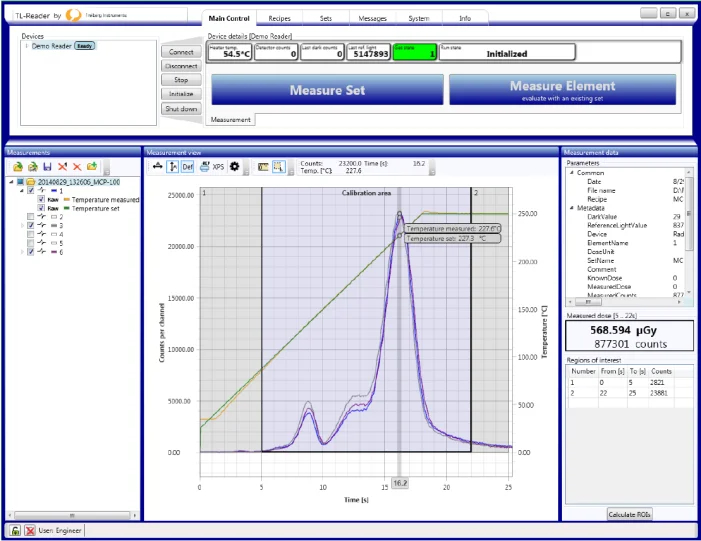Click the red X delete measurement icon
Screen dimensions: 701x541
tap(77, 166)
